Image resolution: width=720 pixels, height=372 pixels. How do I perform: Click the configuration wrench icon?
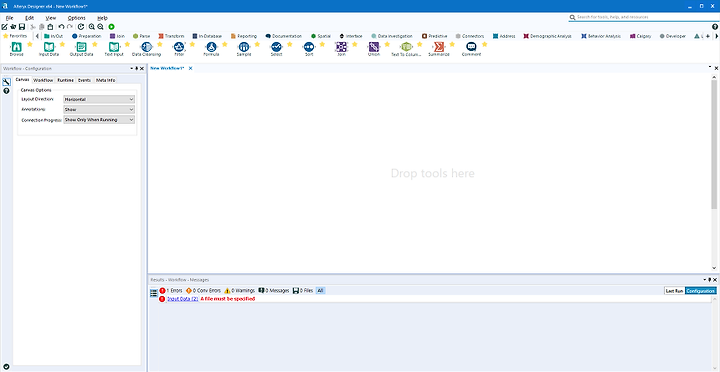(6, 82)
